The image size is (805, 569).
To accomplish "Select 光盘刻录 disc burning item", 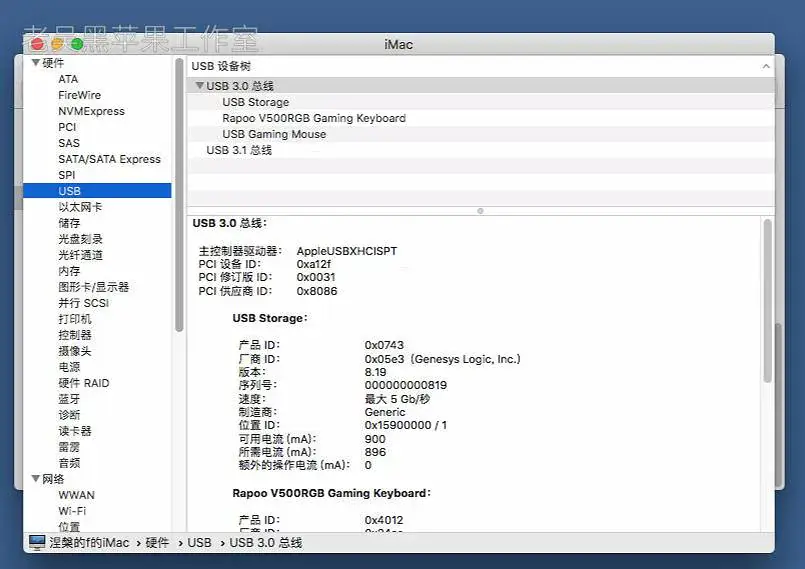I will point(80,239).
